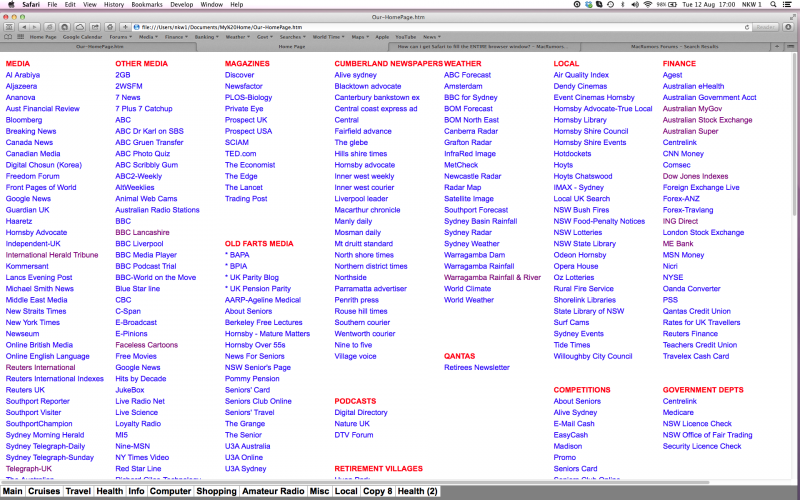Open the Reading List book icon

click(8, 37)
